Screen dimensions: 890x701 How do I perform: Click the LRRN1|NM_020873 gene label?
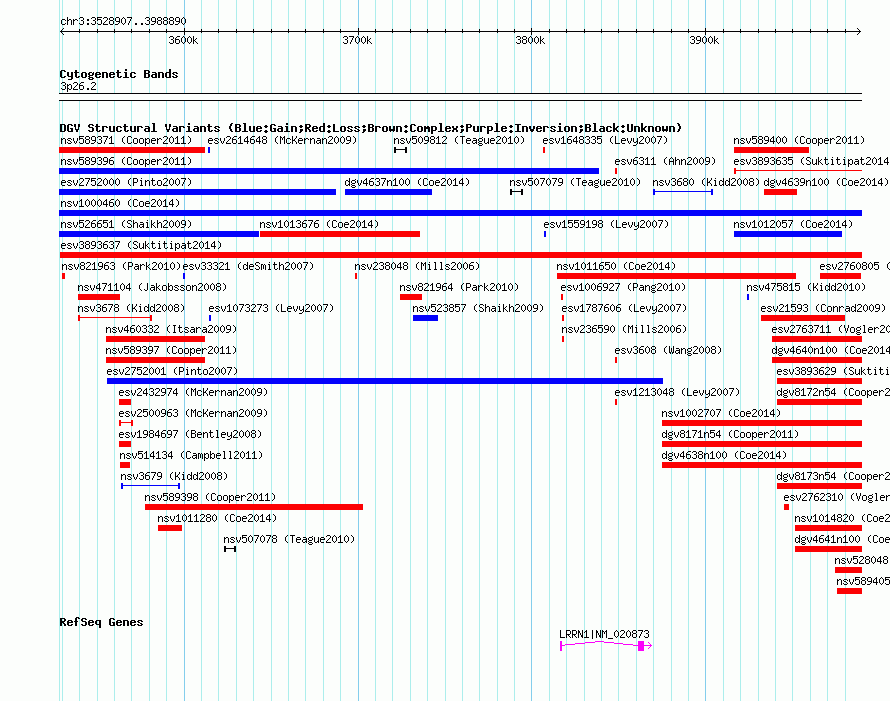(x=604, y=635)
